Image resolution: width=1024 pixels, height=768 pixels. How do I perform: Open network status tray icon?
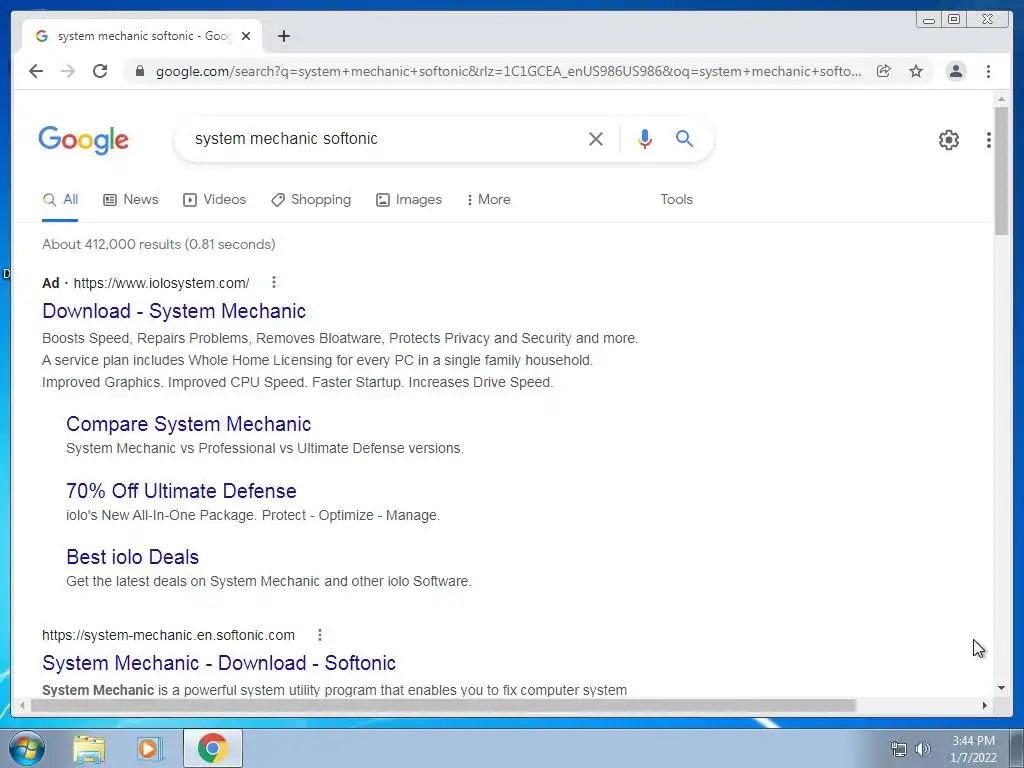point(899,749)
